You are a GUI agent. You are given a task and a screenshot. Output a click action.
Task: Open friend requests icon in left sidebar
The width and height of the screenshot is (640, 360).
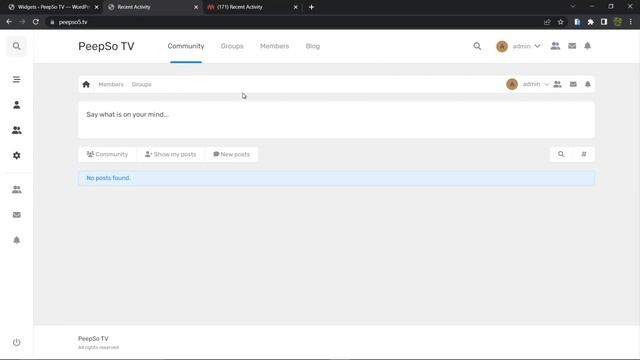pos(16,190)
